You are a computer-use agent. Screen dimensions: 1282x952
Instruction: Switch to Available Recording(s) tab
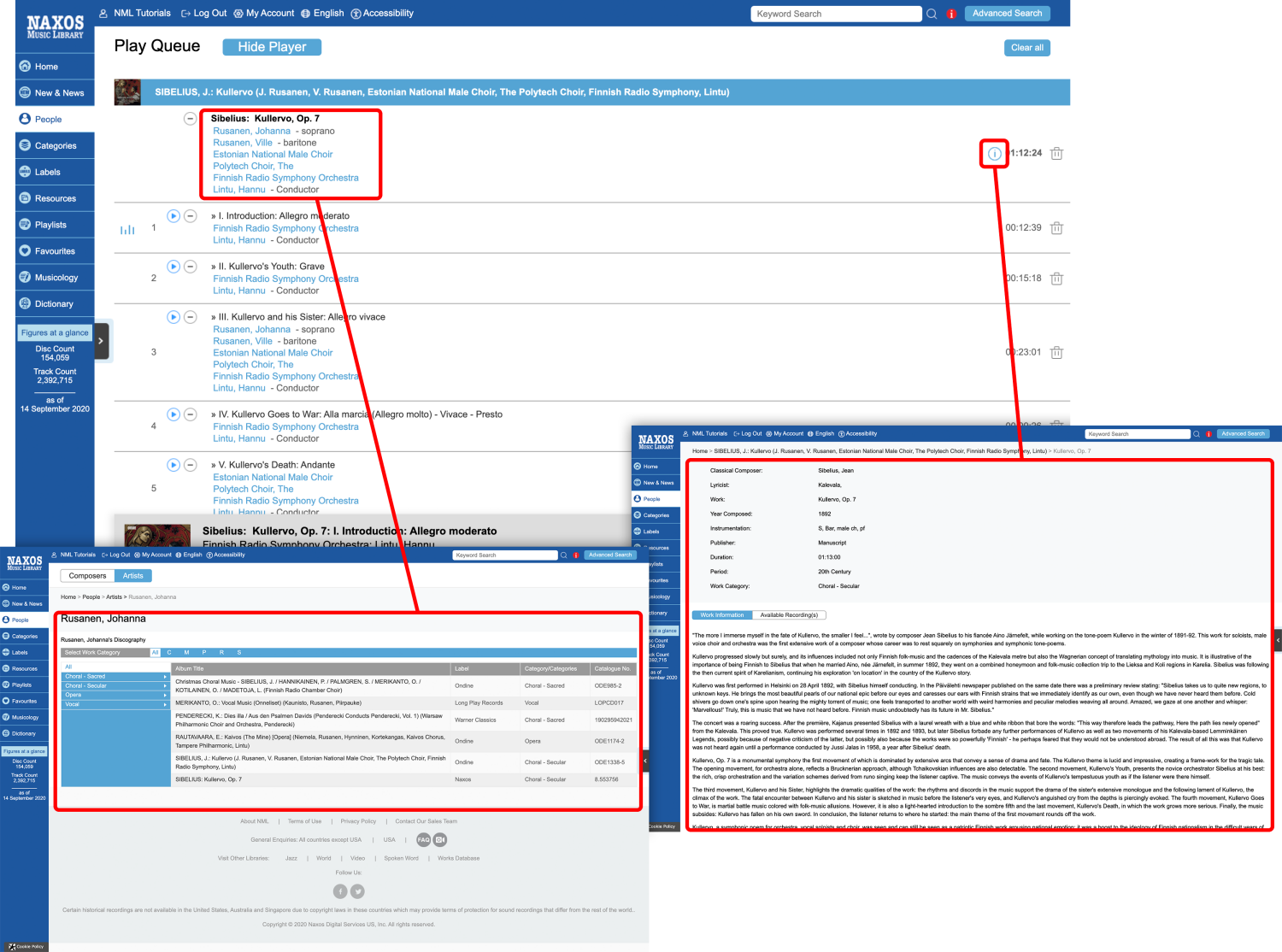pyautogui.click(x=789, y=615)
